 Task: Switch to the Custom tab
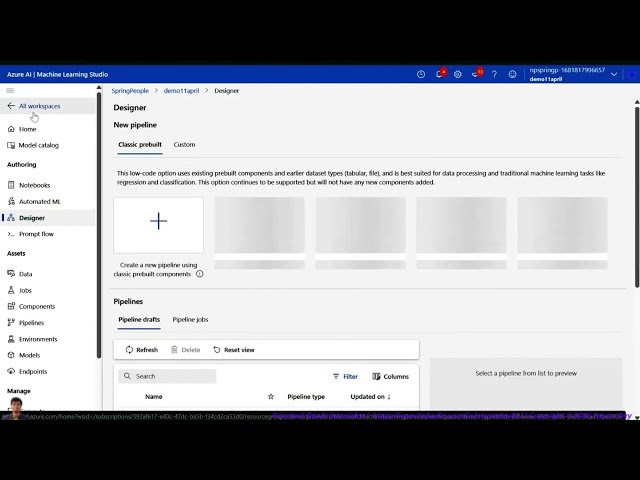pos(184,144)
